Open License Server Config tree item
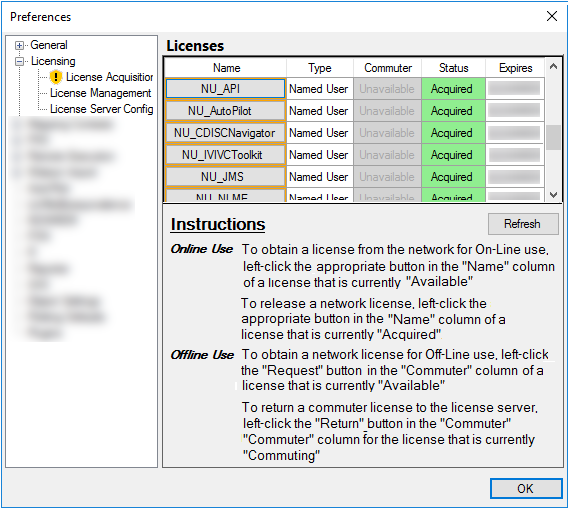Image resolution: width=569 pixels, height=509 pixels. [x=102, y=109]
